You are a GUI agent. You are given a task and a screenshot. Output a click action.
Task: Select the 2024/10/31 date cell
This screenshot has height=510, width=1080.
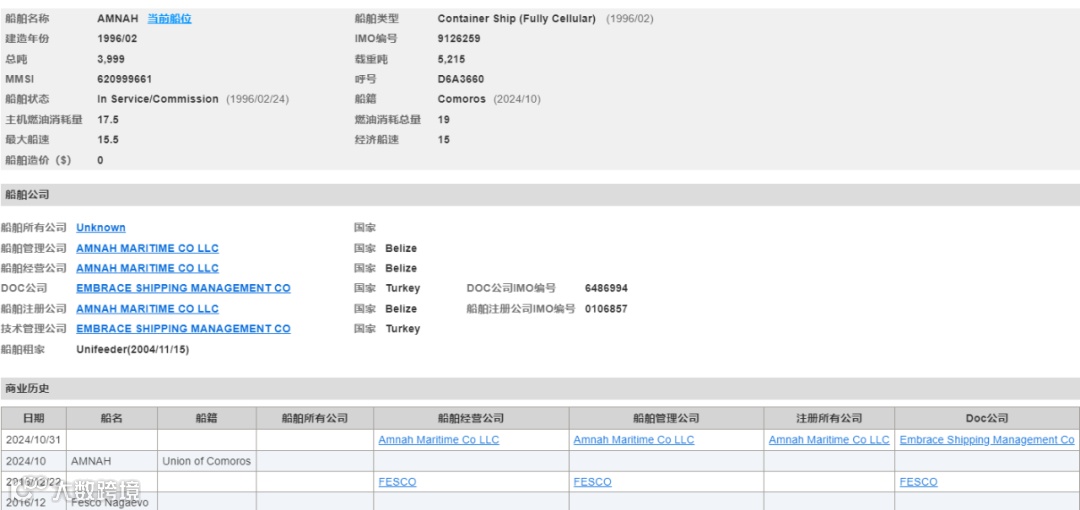(x=34, y=440)
